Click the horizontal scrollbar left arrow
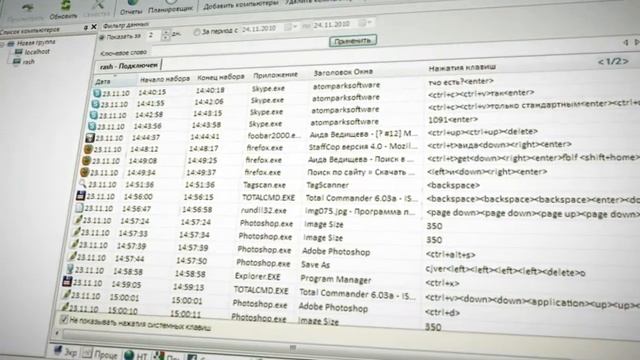 tap(57, 333)
